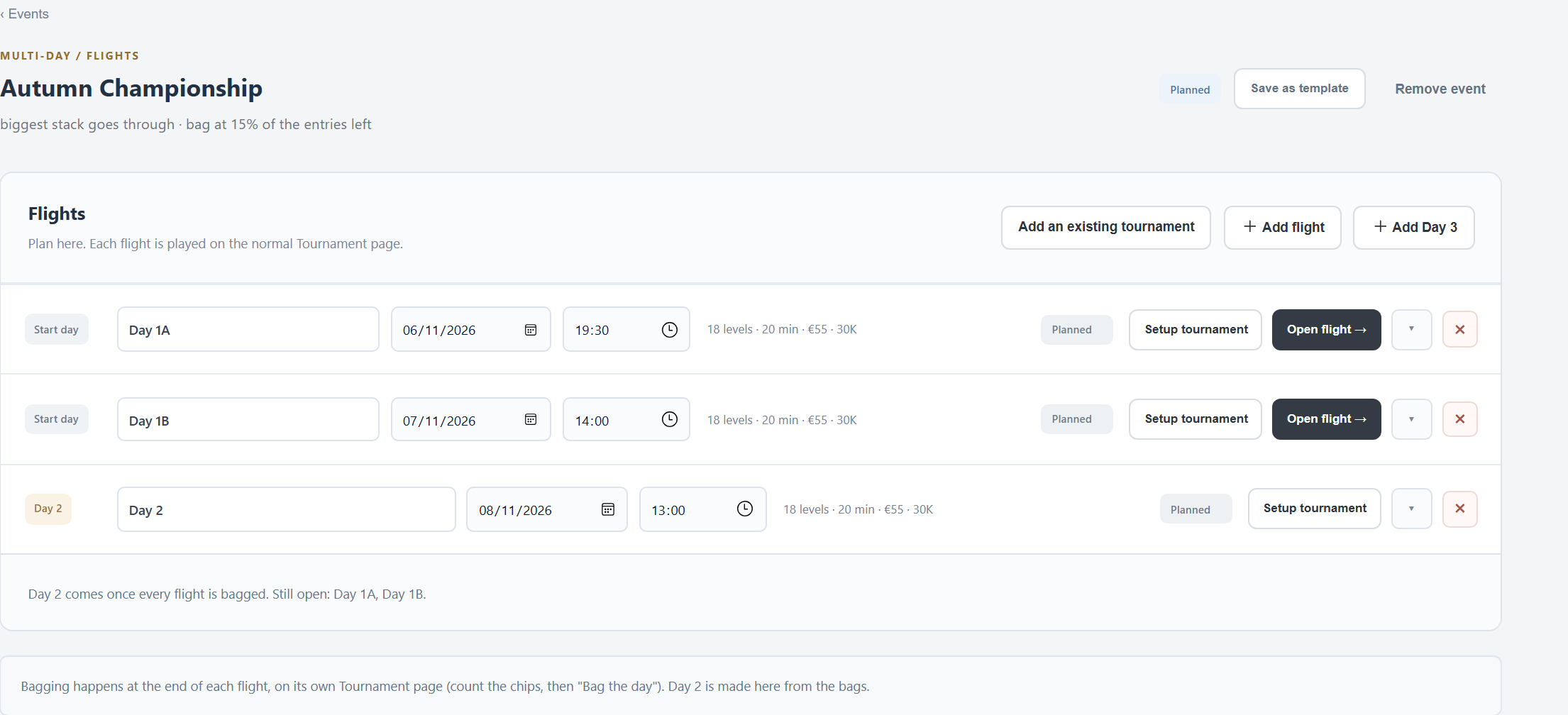Delete the Day 1A flight row
1568x715 pixels.
(1459, 329)
